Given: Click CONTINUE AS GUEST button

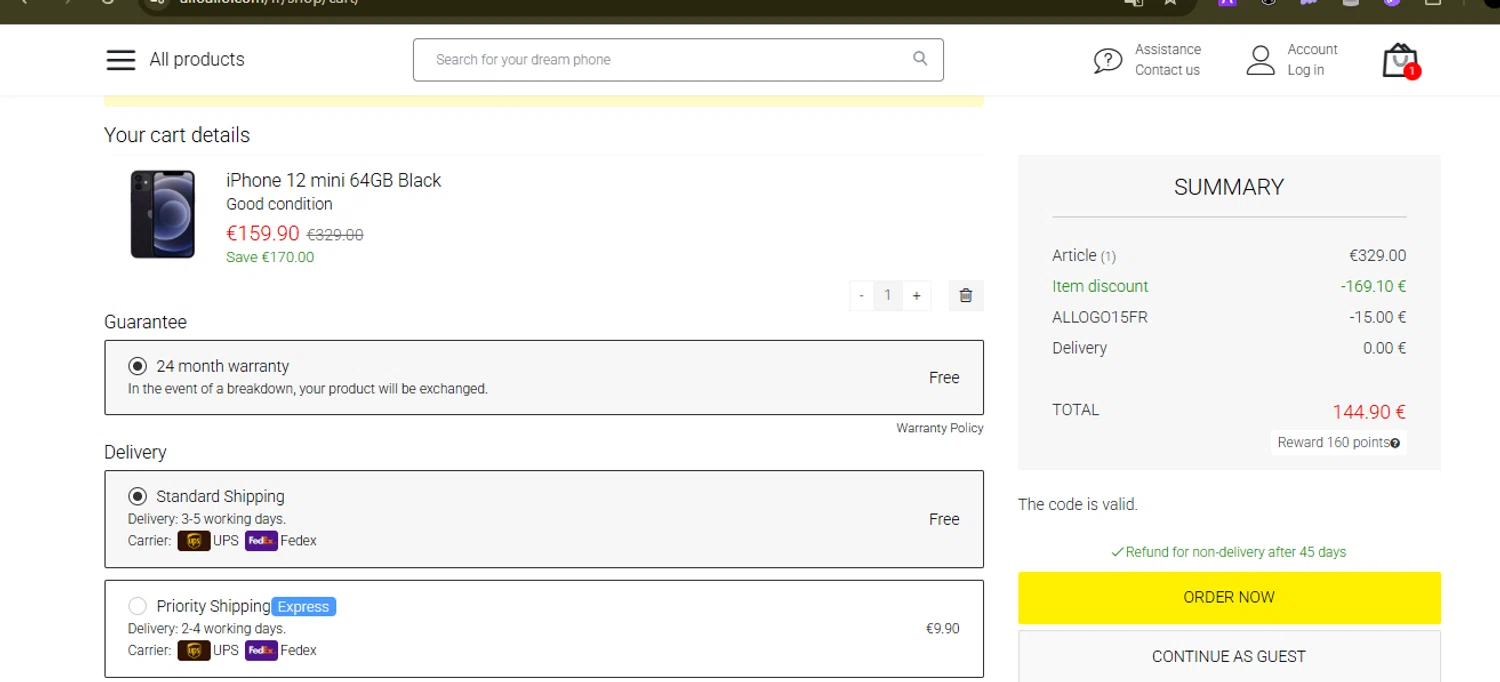Looking at the screenshot, I should pyautogui.click(x=1229, y=656).
